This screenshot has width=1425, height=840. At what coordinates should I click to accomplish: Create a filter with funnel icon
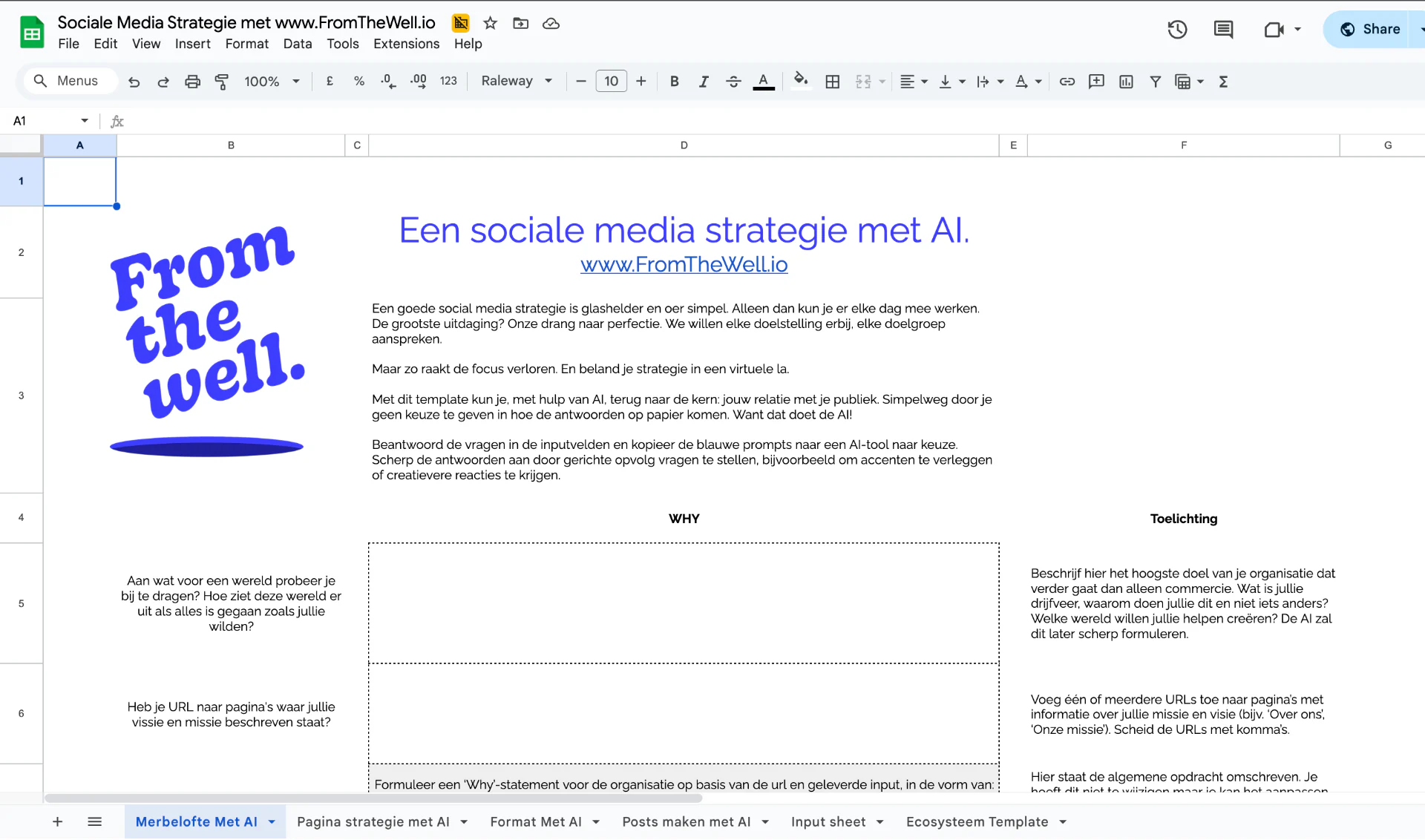coord(1155,82)
